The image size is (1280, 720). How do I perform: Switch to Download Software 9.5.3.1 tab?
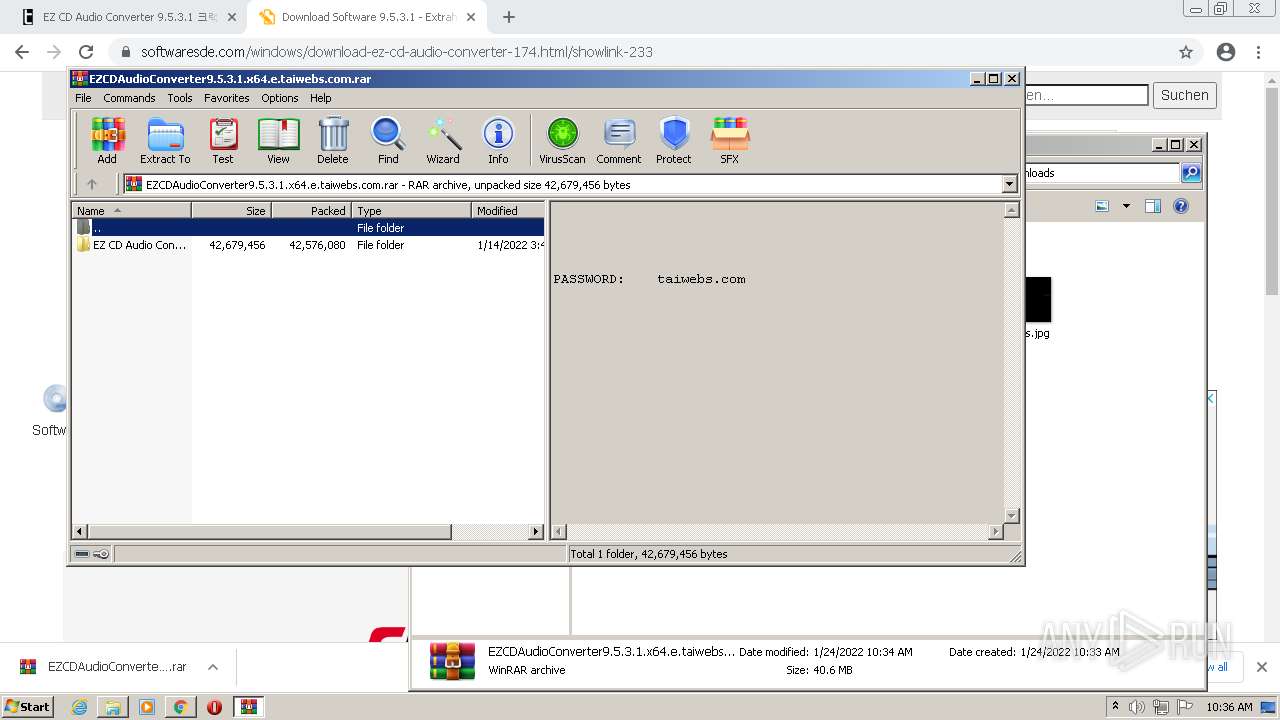coord(368,17)
